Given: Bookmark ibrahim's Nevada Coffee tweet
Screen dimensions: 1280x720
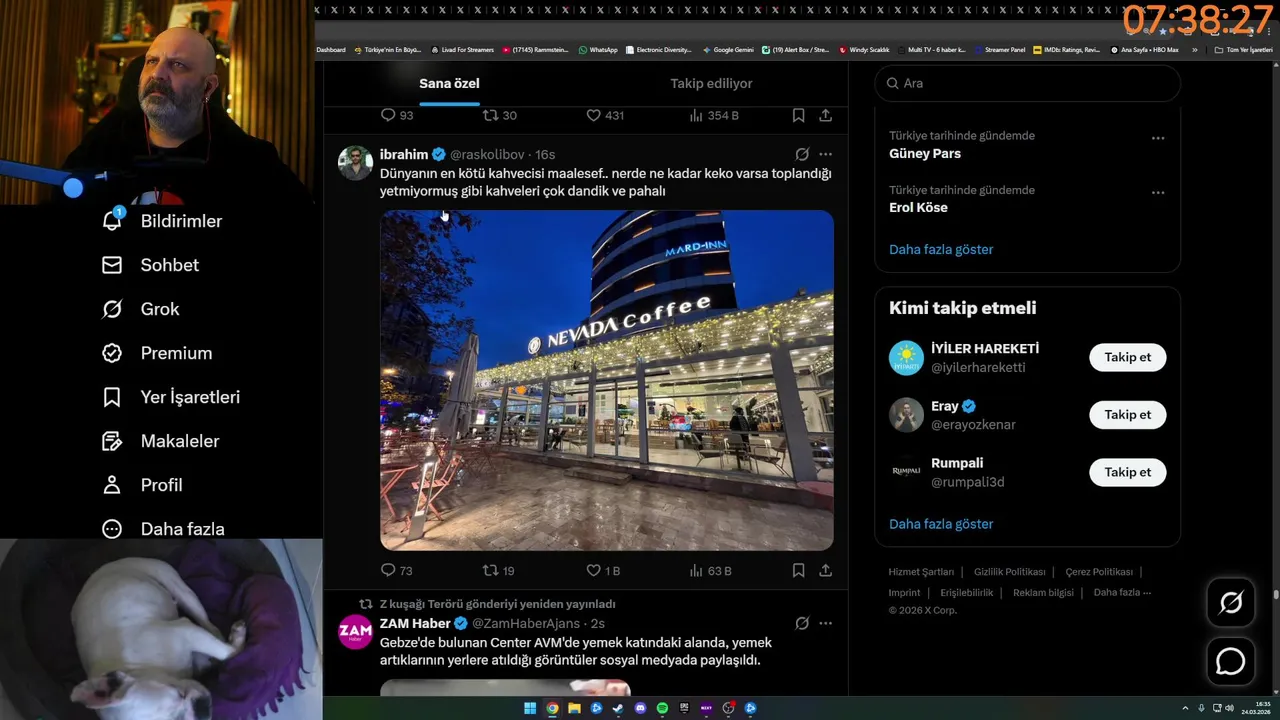Looking at the screenshot, I should 798,570.
